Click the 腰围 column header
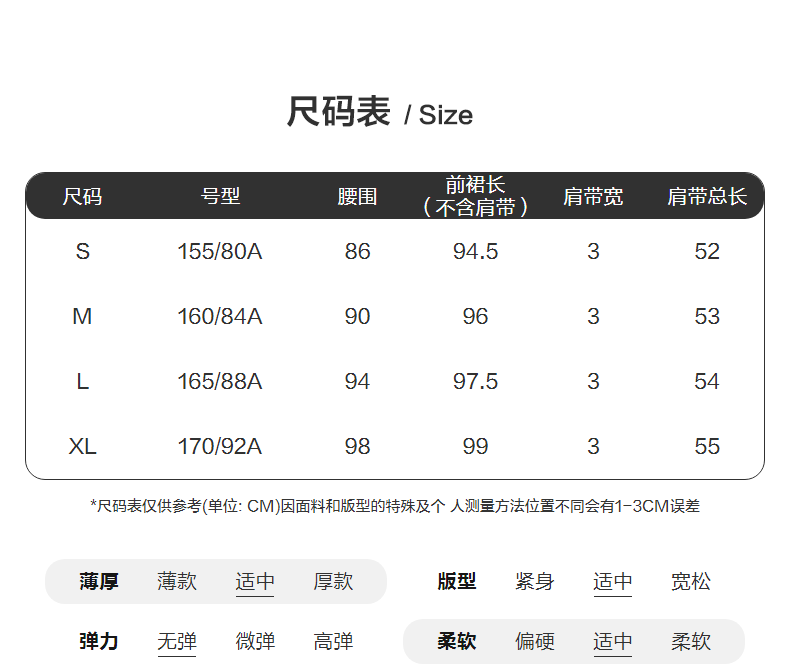Viewport: 790px width, 664px height. click(357, 197)
